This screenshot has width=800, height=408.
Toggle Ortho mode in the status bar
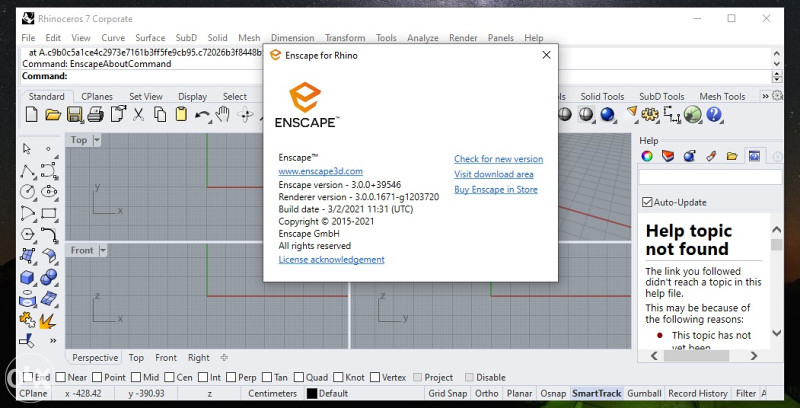[487, 393]
